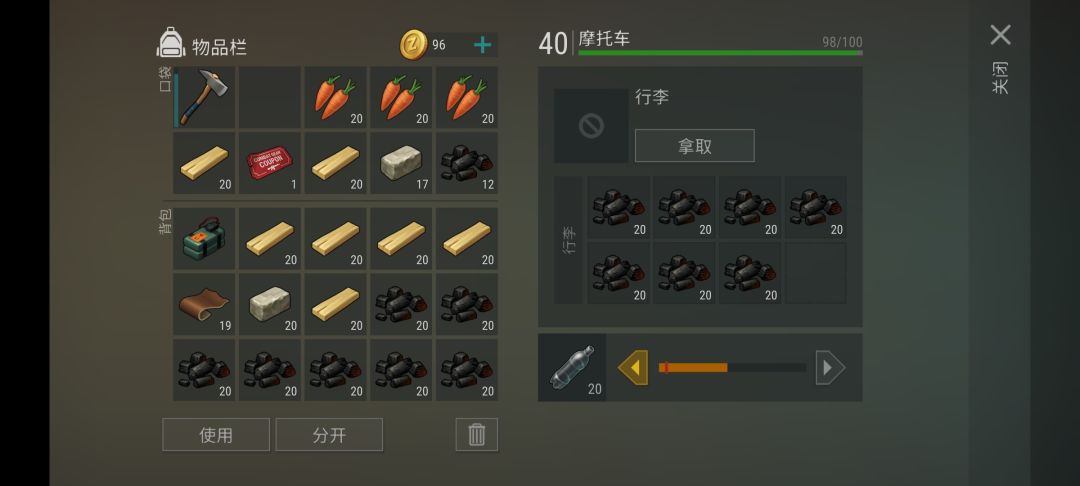Select the leather item with count 19
This screenshot has width=1080, height=486.
[x=205, y=304]
